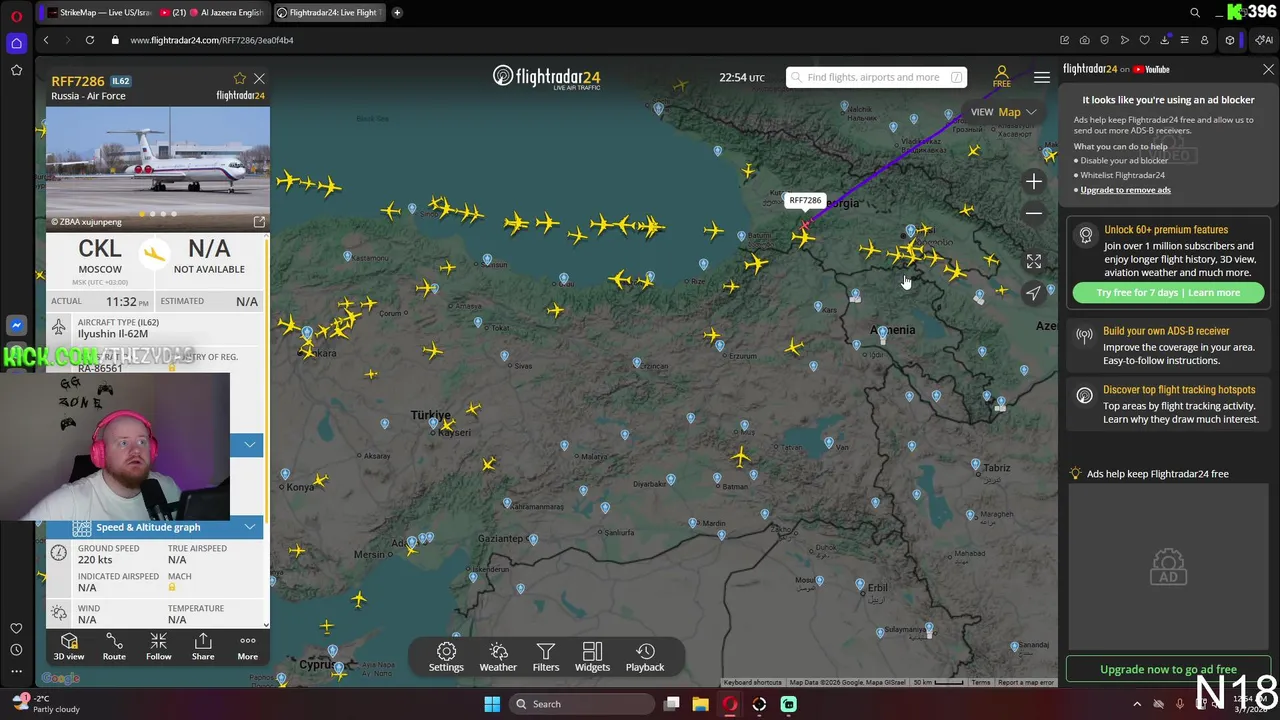Open the weather widget on taskbar

click(x=46, y=704)
